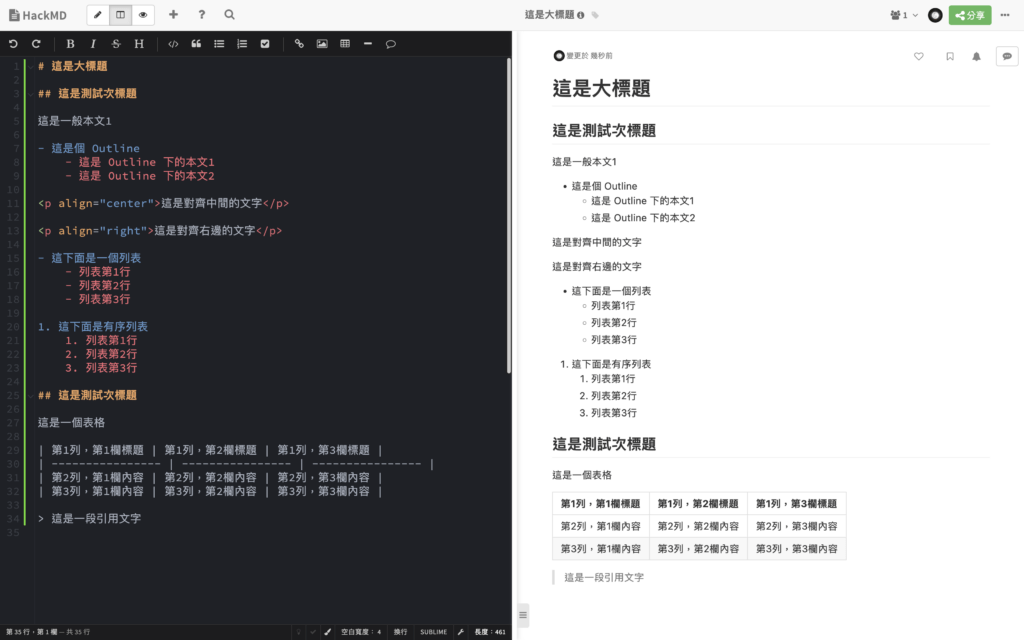Undo the last edit
1024x640 pixels.
pos(12,43)
